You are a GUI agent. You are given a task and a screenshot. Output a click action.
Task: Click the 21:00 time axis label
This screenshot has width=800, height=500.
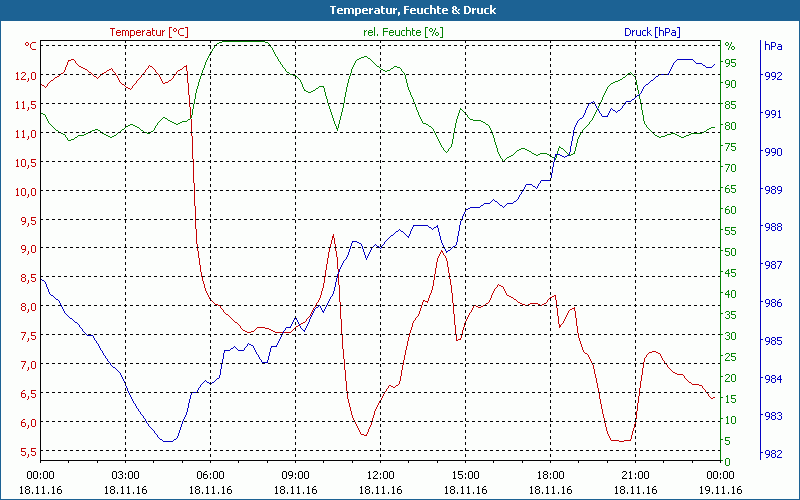click(x=635, y=475)
